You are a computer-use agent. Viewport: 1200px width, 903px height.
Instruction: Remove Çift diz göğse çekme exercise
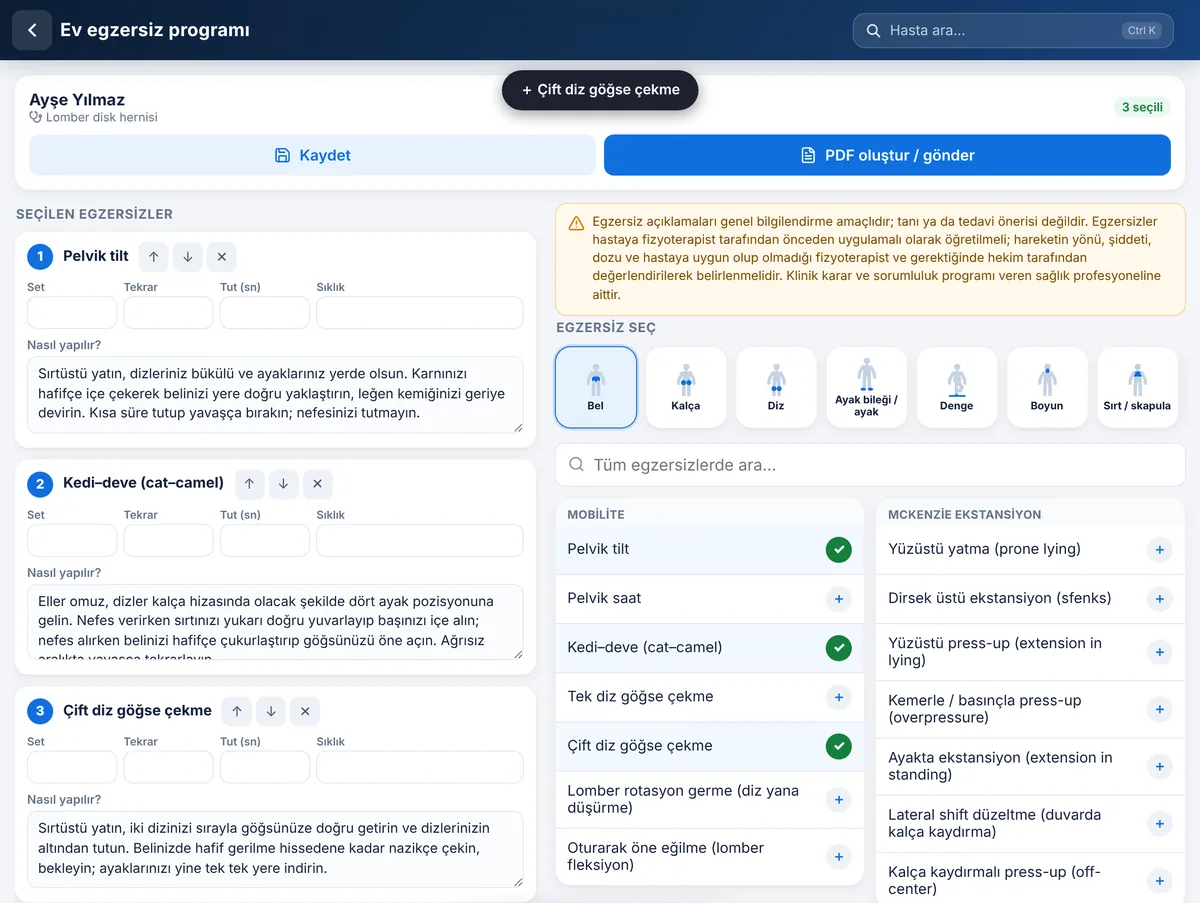click(x=305, y=711)
